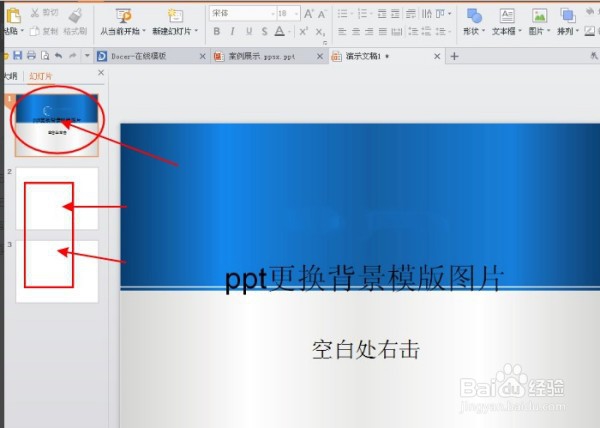Screen dimensions: 600x428
Task: Open the font color dropdown arrow
Action: (290, 32)
